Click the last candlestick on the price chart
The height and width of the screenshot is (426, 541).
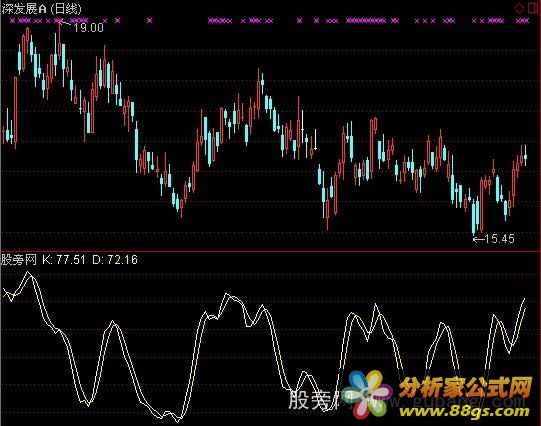point(525,156)
